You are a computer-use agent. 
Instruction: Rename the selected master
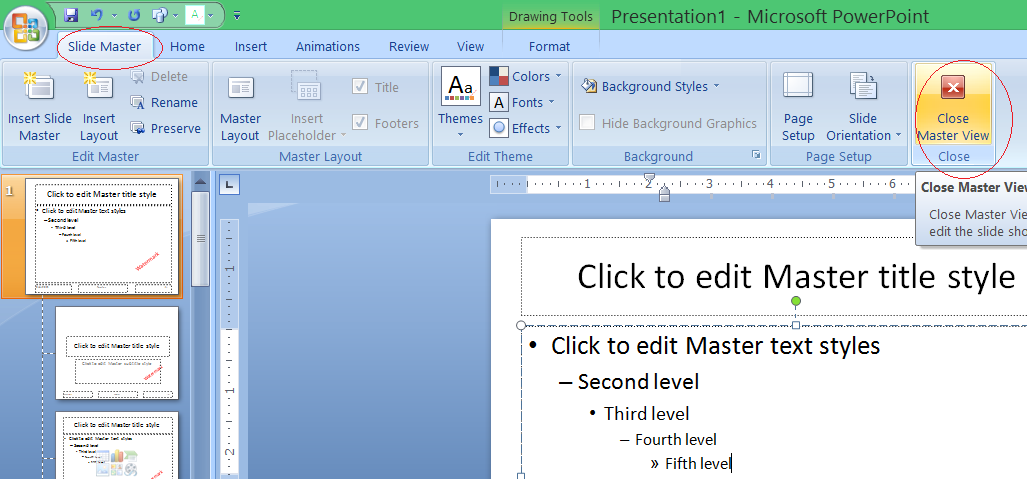(164, 102)
